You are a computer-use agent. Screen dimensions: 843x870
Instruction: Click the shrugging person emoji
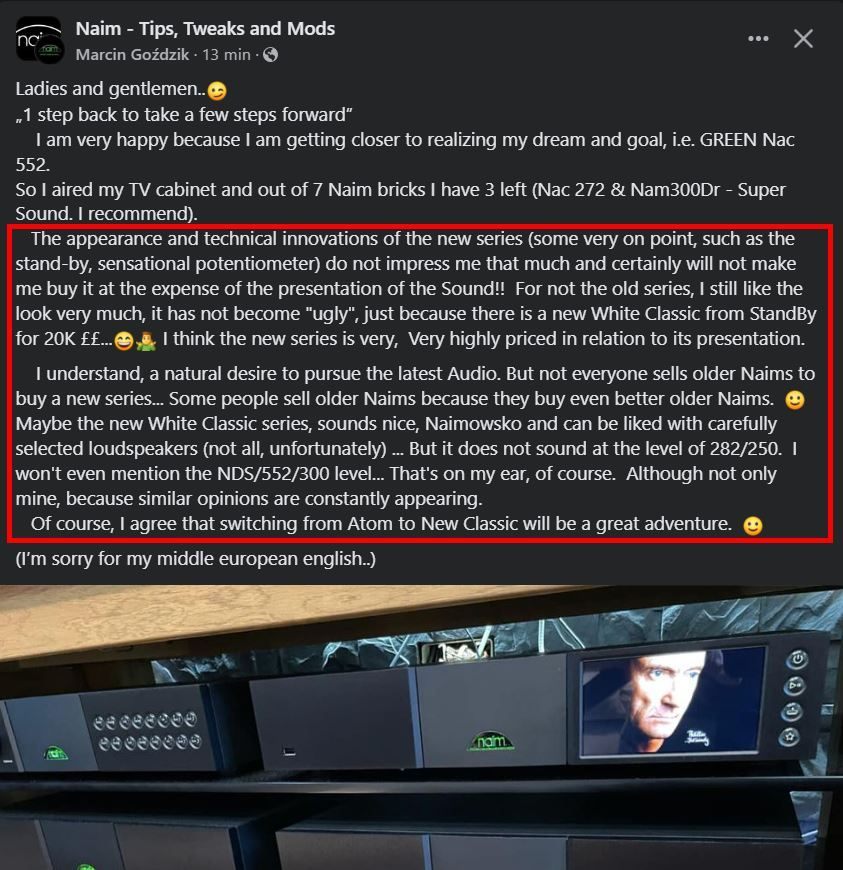146,340
